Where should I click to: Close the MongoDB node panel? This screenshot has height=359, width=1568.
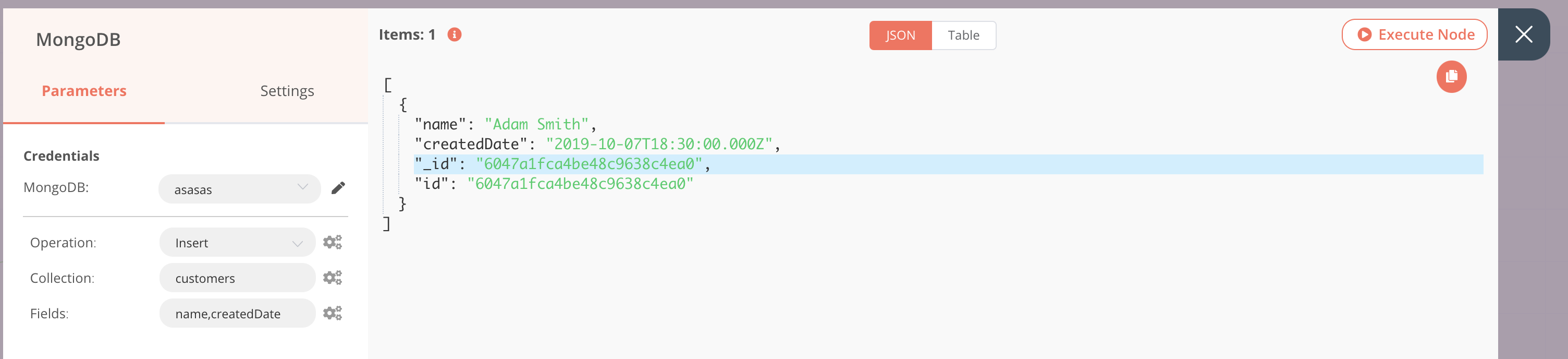click(1524, 35)
